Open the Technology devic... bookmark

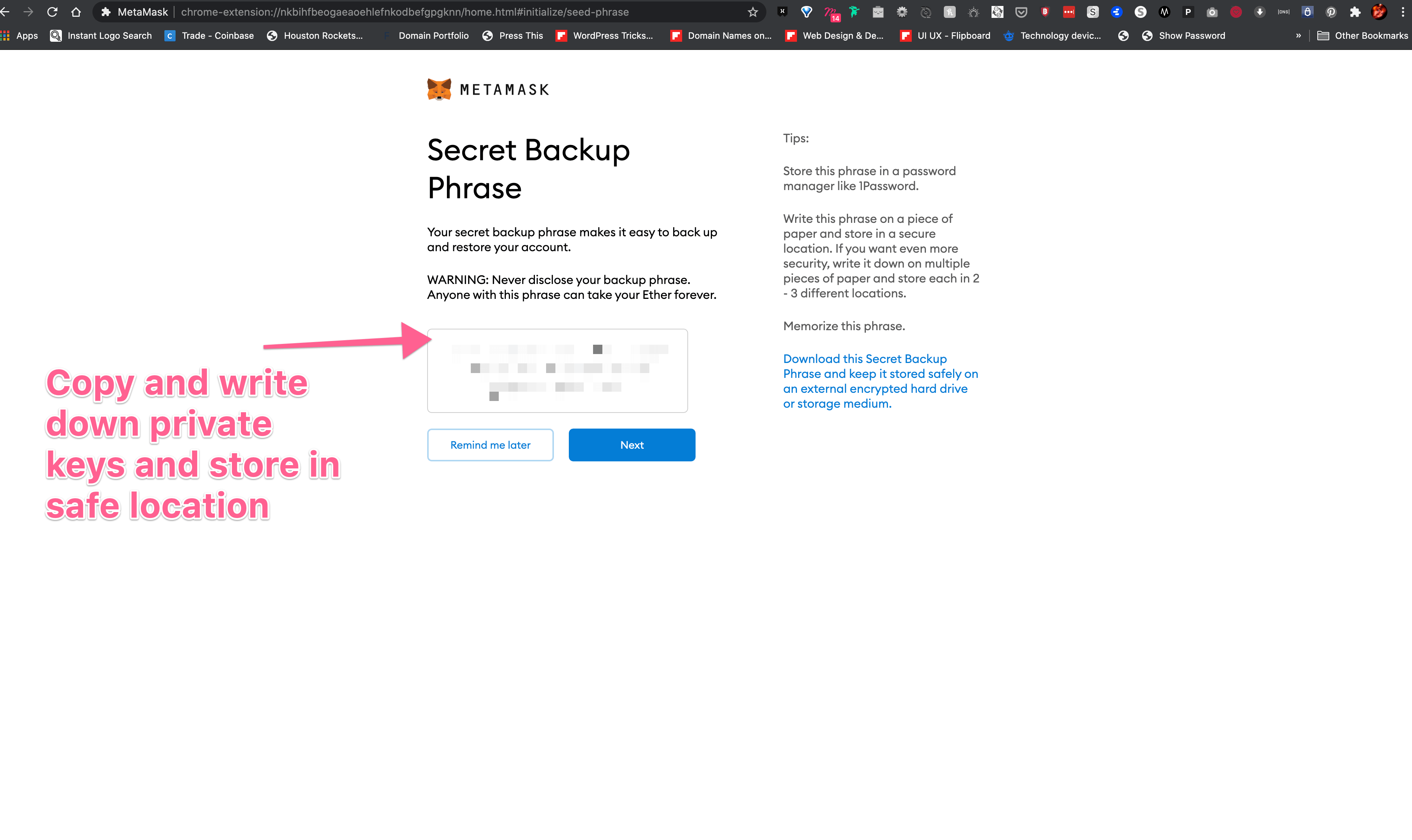(x=1053, y=36)
